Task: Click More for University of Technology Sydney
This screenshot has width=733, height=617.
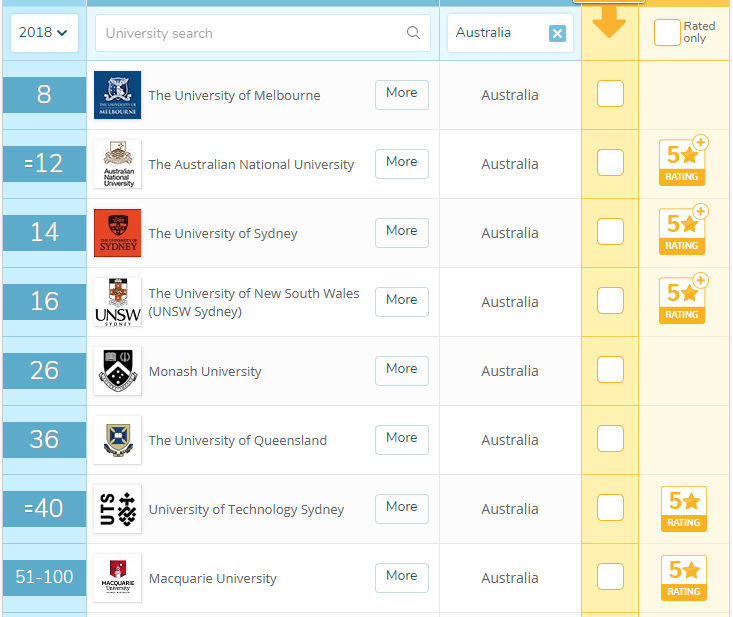Action: [402, 509]
